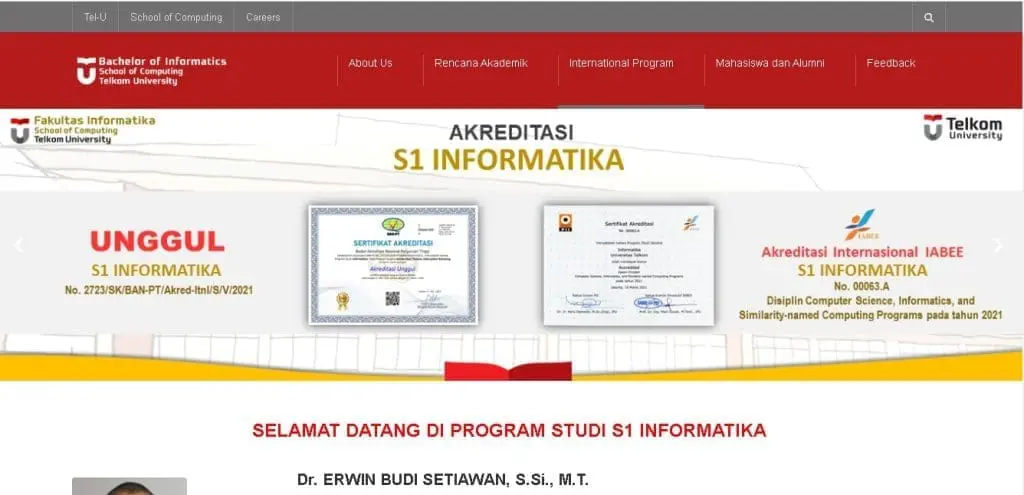1024x495 pixels.
Task: Click the Fakultas Informatika banner logo
Action: [83, 129]
